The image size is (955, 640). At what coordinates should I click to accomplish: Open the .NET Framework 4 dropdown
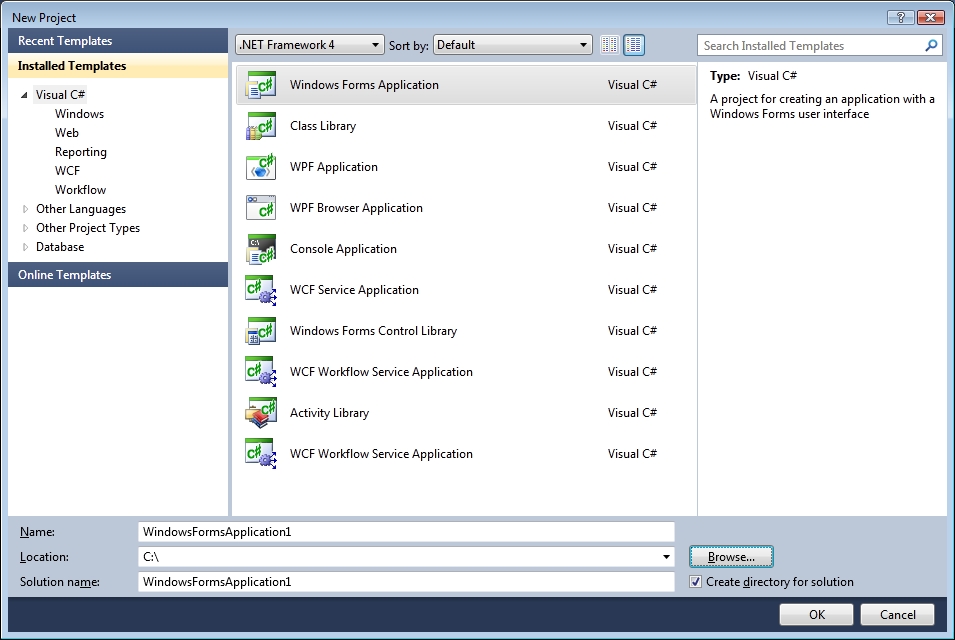tap(309, 45)
